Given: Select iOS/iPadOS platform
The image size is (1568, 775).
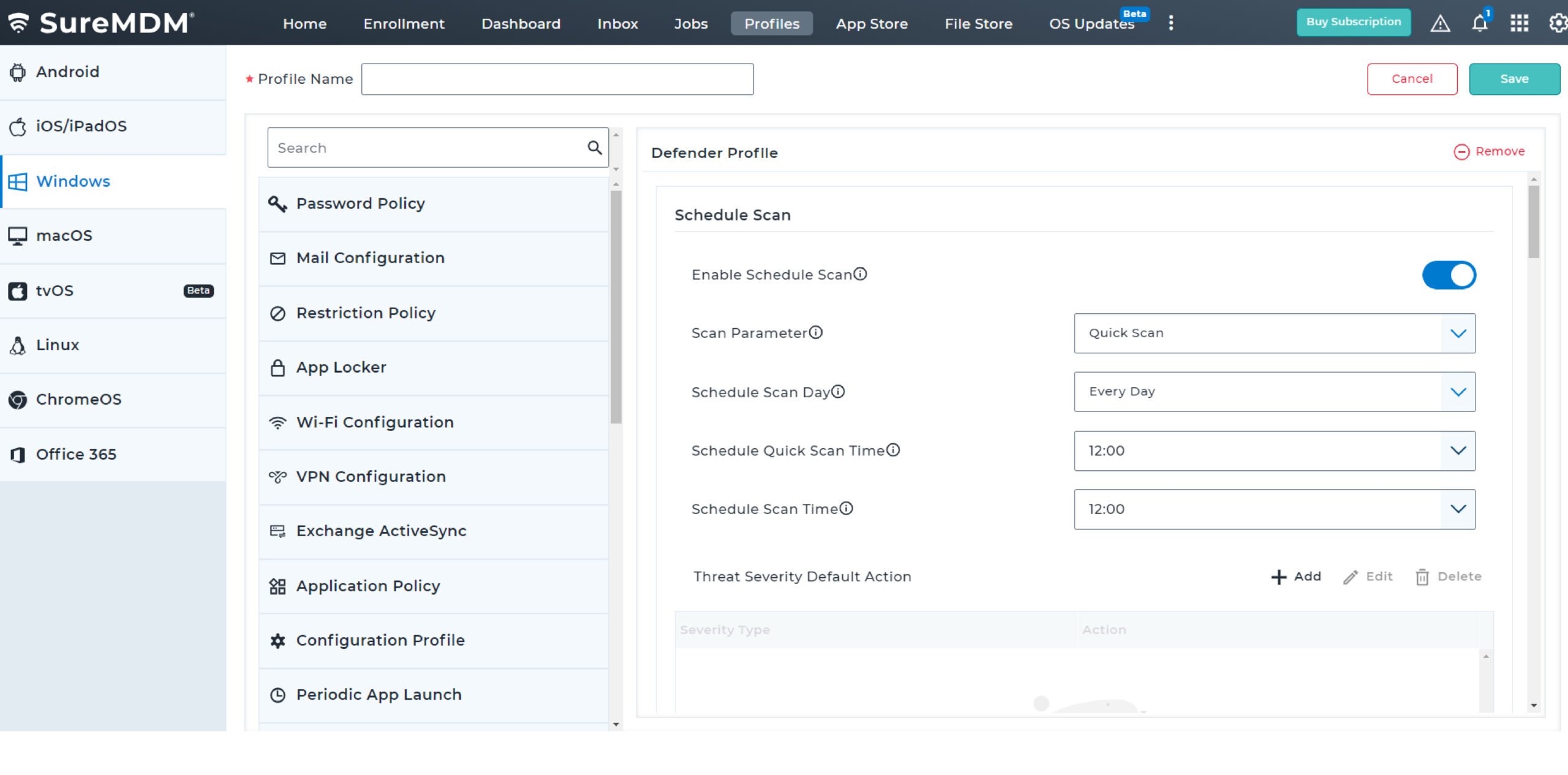Looking at the screenshot, I should pyautogui.click(x=113, y=127).
